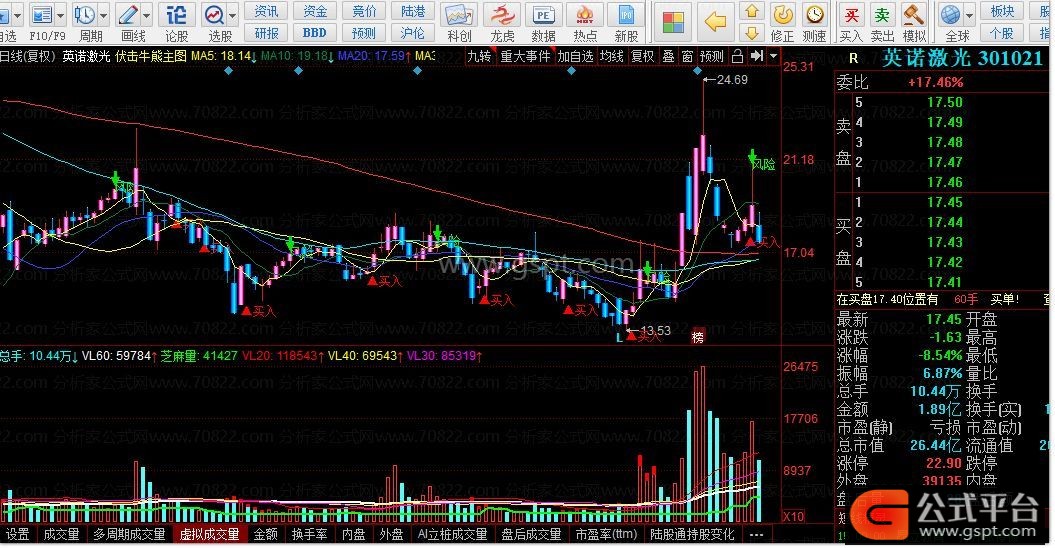Toggle 均线 moving averages display

[x=612, y=57]
